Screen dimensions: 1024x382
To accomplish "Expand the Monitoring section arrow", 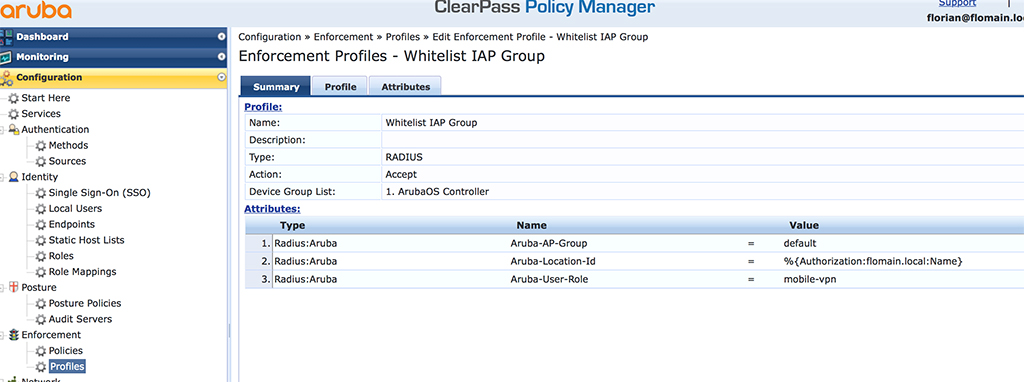I will tap(221, 57).
